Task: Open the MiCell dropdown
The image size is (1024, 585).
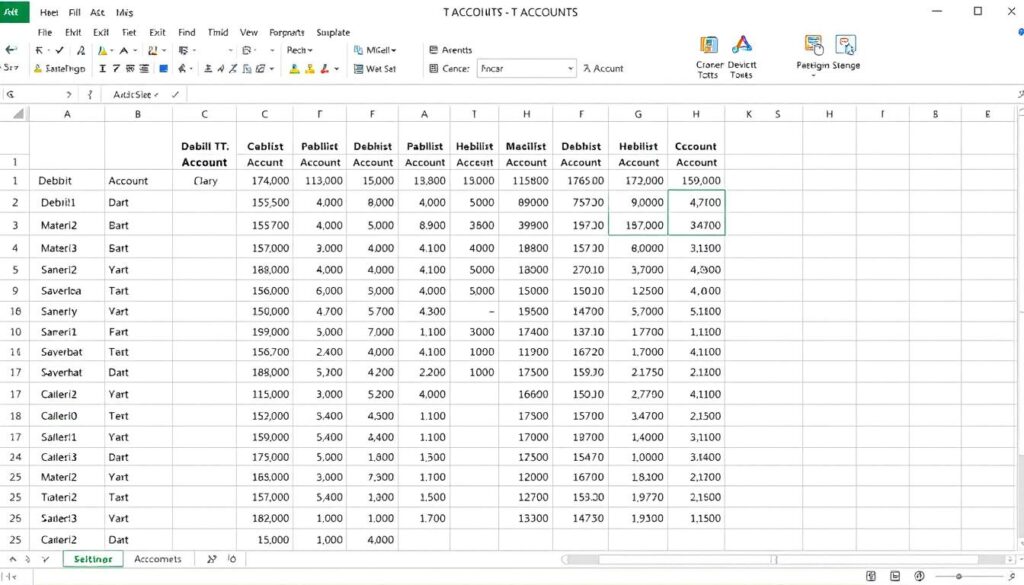Action: click(x=375, y=50)
